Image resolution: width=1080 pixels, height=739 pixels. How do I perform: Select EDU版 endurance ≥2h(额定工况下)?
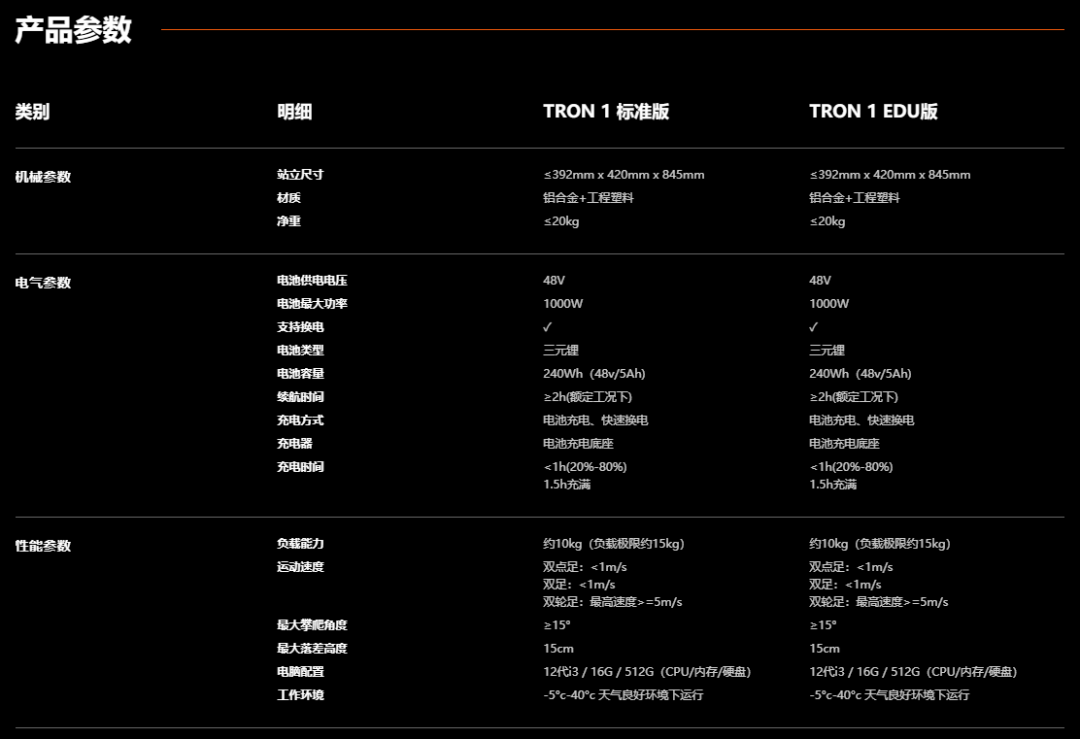[853, 397]
